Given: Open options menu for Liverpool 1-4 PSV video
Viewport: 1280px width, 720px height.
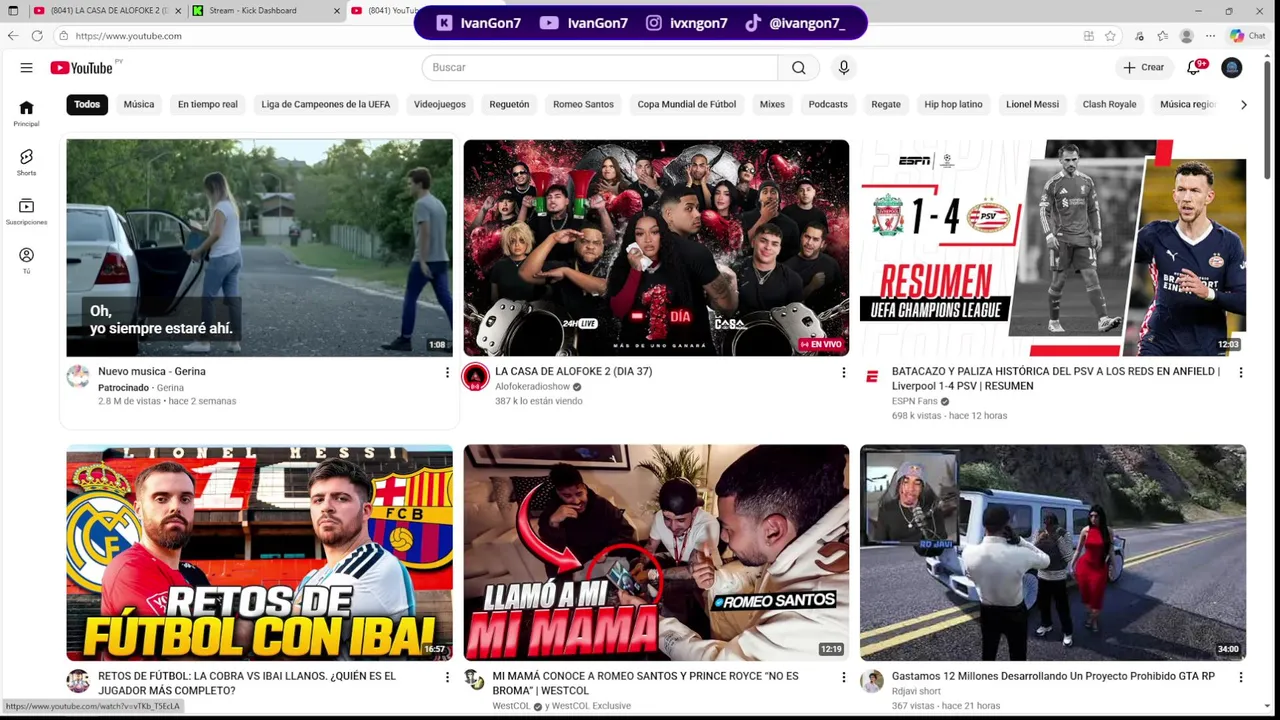Looking at the screenshot, I should 1240,372.
